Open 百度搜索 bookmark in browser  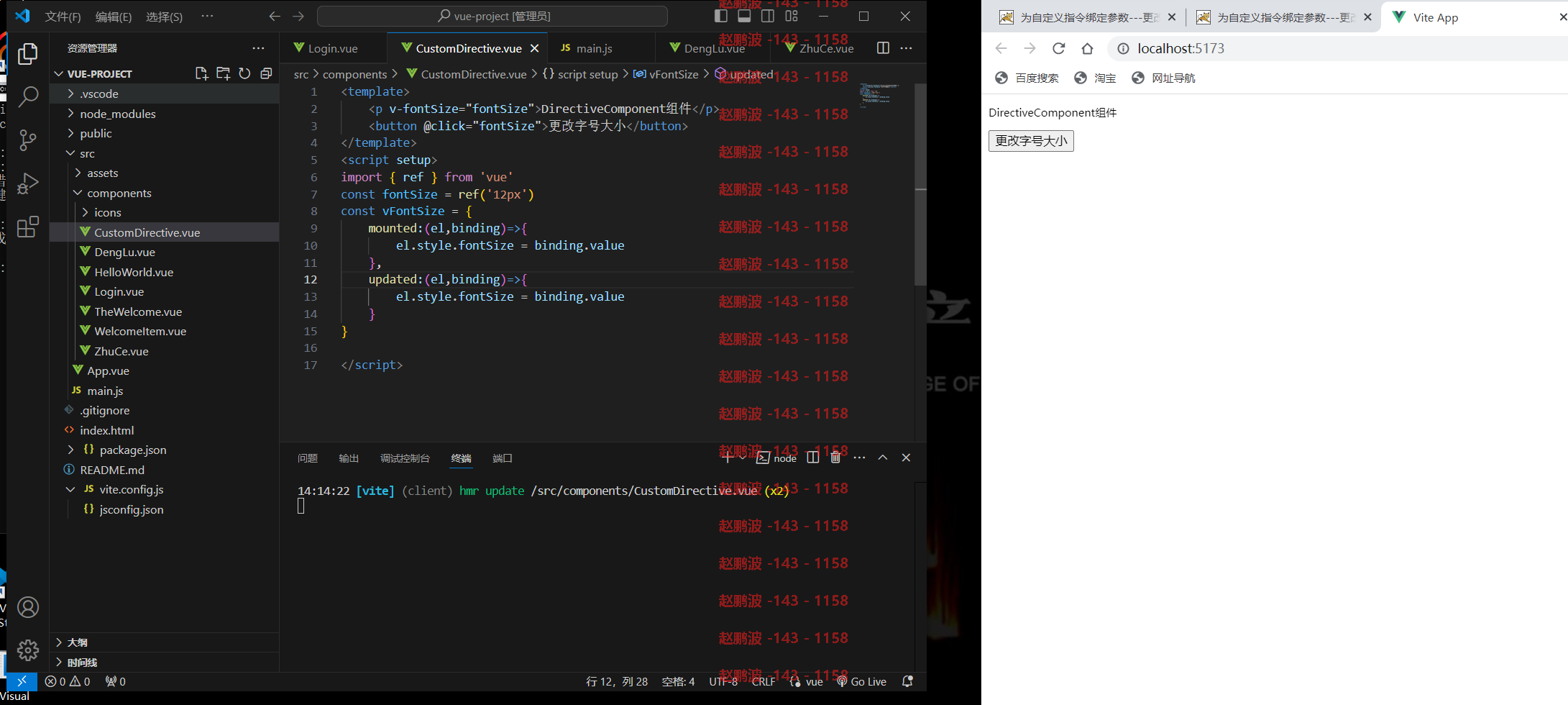point(1027,78)
